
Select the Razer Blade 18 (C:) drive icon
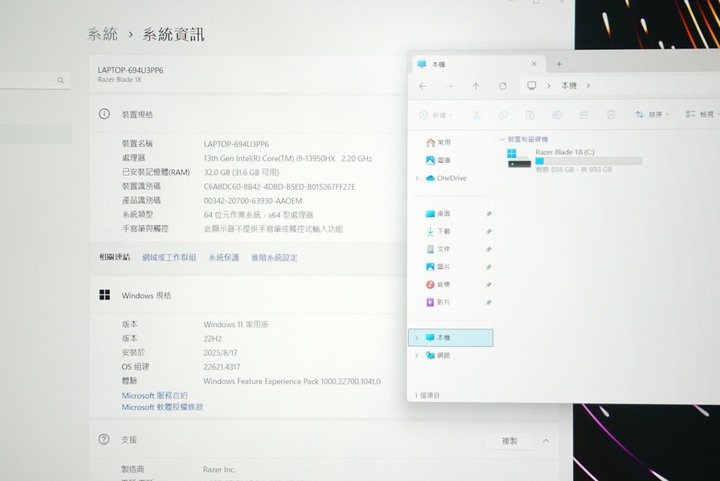coord(519,158)
